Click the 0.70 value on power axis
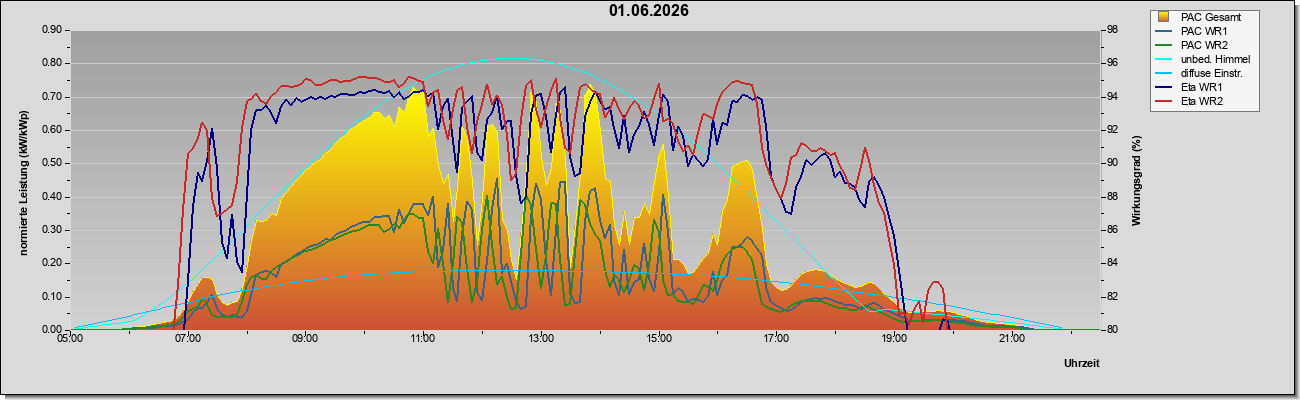The width and height of the screenshot is (1300, 400). pos(51,97)
